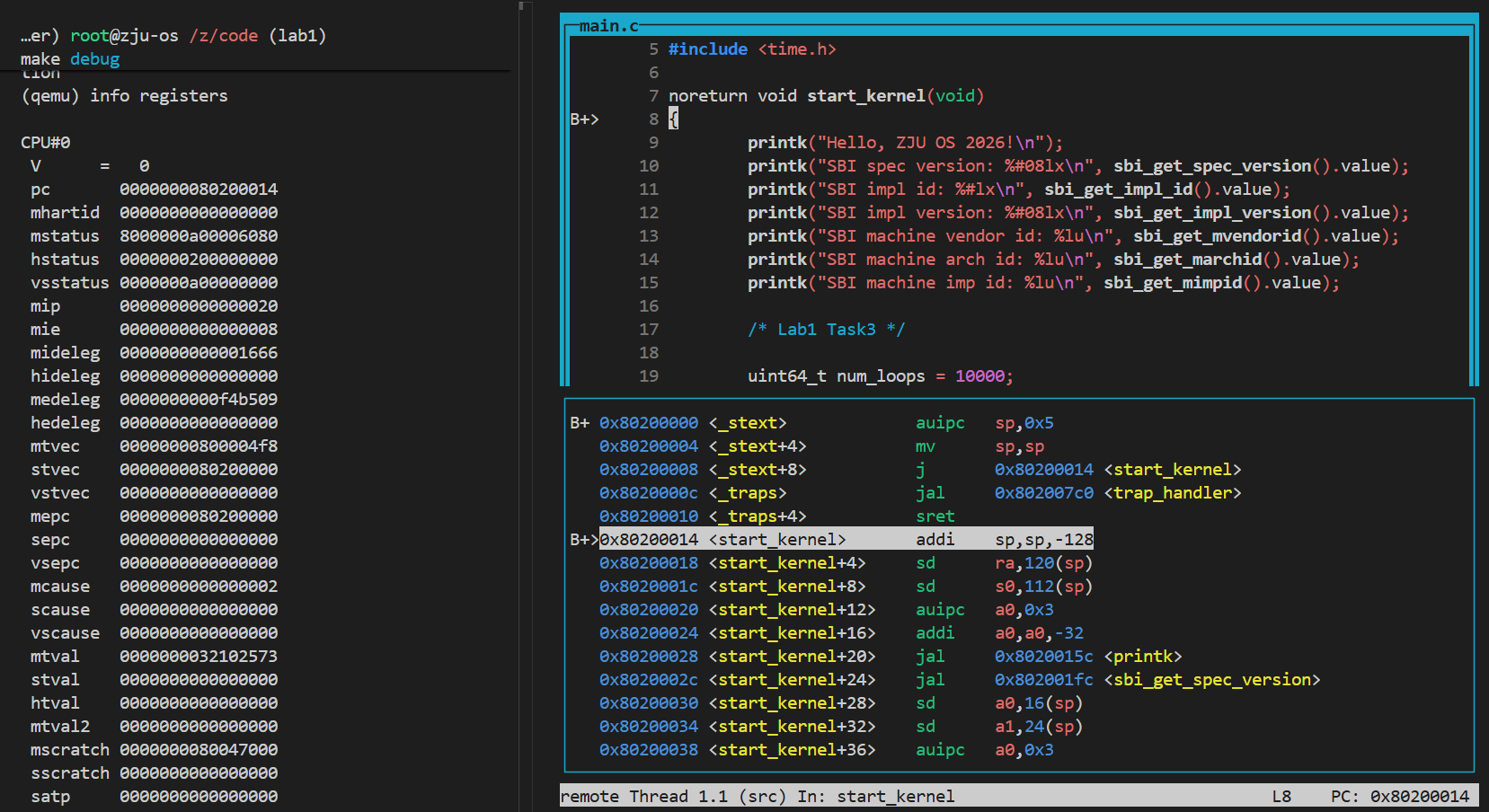
Task: Click the PC: 0x80200014 status indicator
Action: tap(1400, 797)
